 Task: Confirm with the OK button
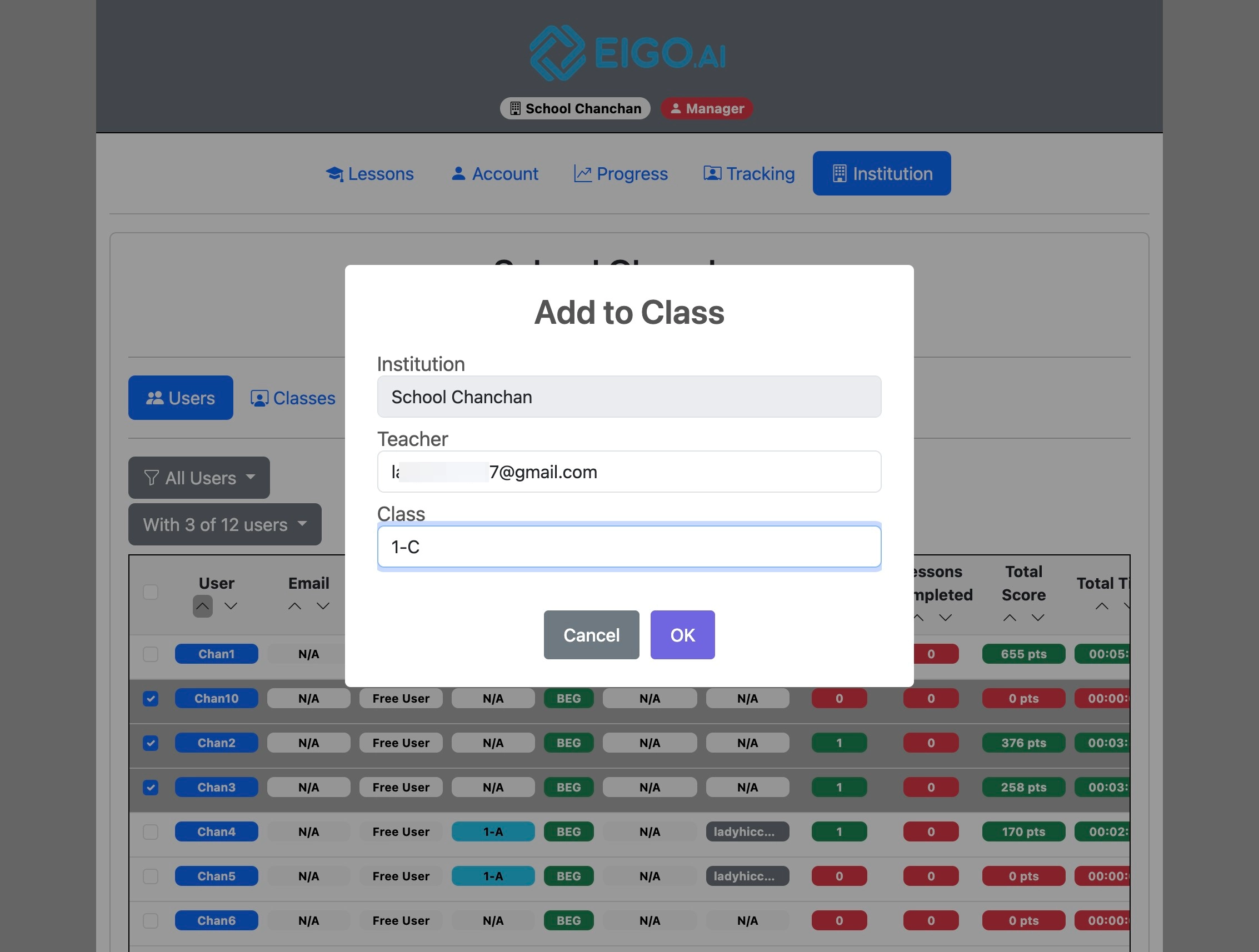[x=682, y=635]
